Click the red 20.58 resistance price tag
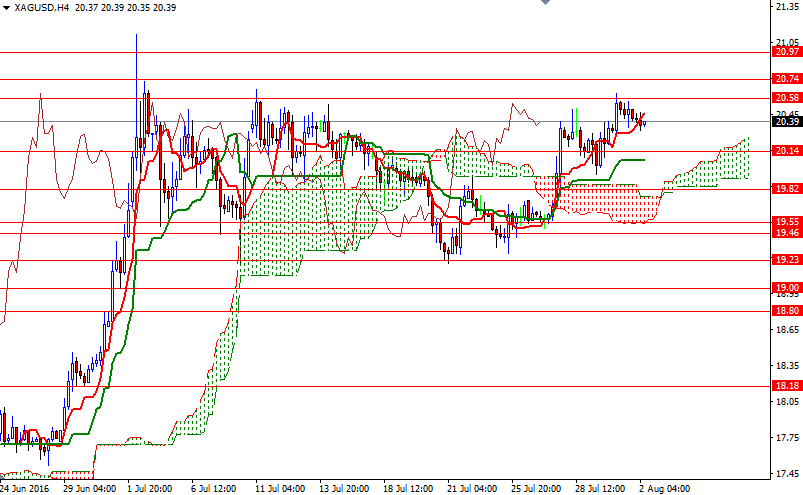 click(x=786, y=98)
